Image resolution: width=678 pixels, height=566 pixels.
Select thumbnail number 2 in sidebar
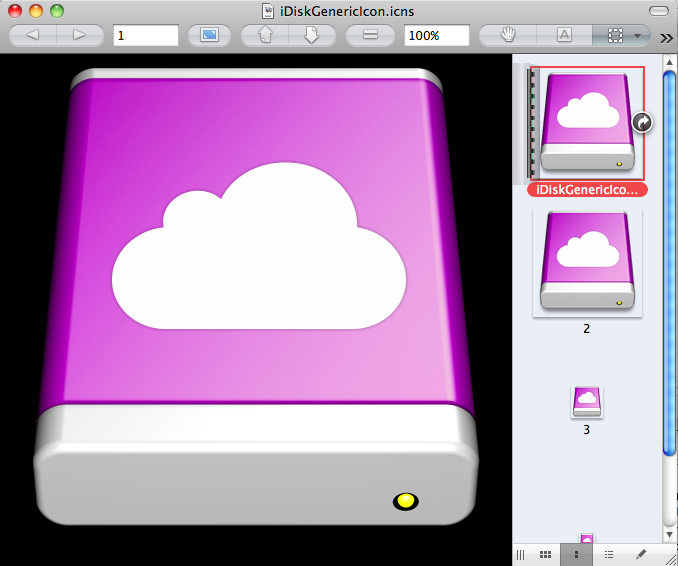click(587, 263)
